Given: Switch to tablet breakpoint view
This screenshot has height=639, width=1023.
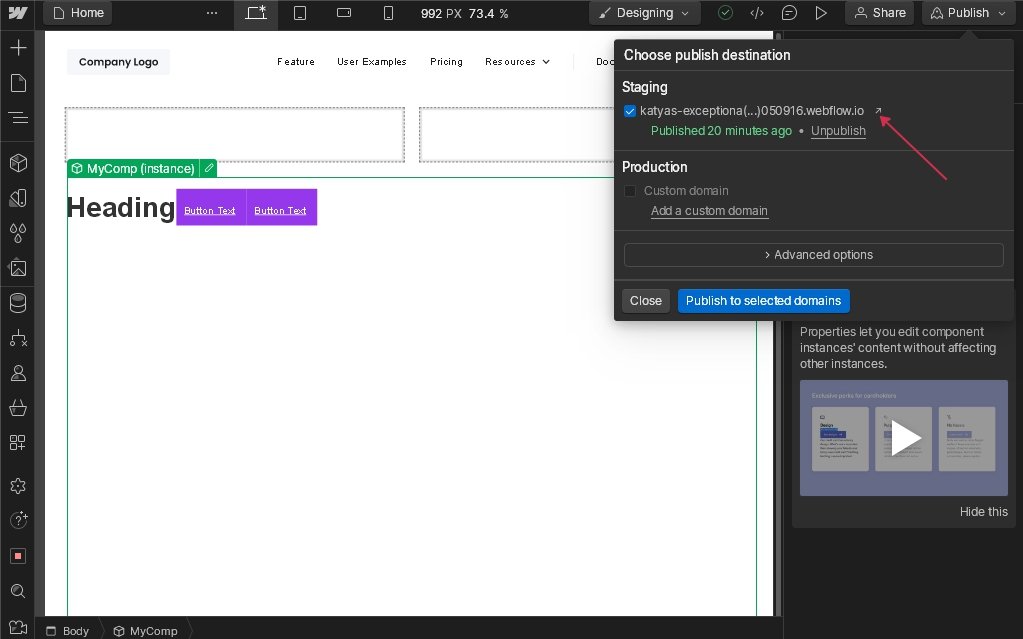Looking at the screenshot, I should [x=300, y=13].
